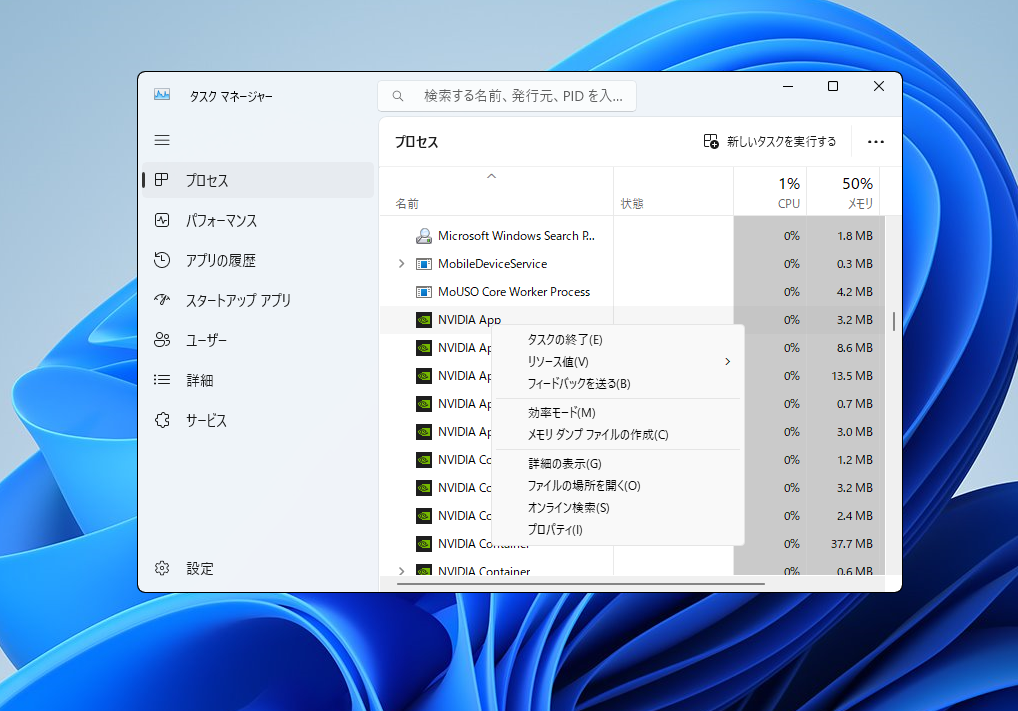Screen dimensions: 1018x711
Task: Go to スタートアップ アプリ page
Action: tap(258, 300)
